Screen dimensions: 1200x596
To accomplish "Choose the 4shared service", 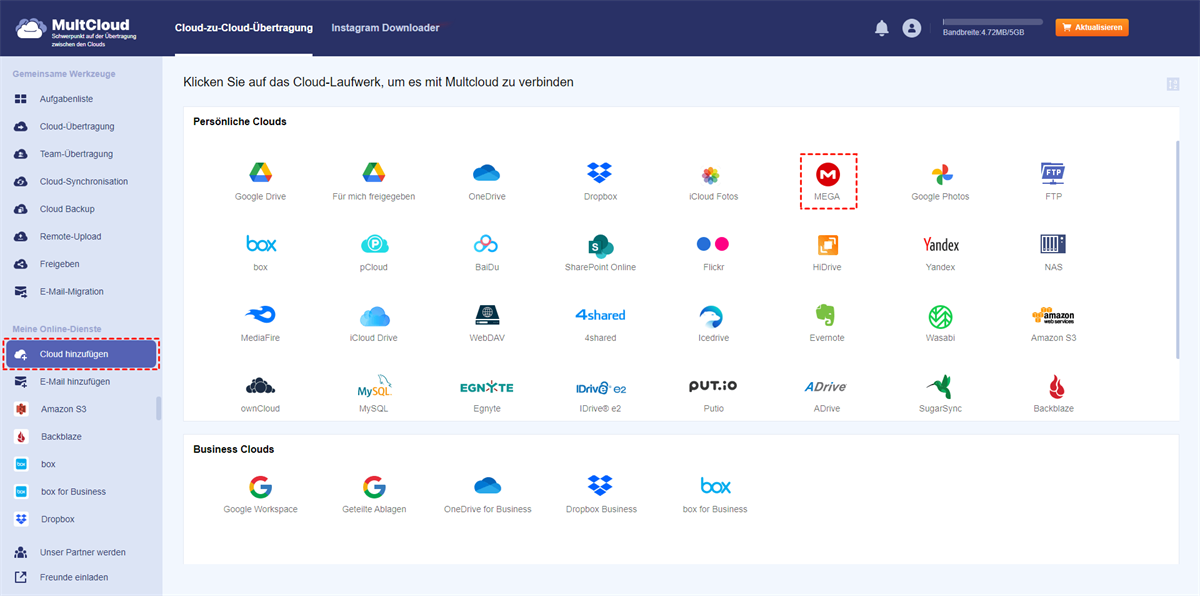I will [600, 315].
